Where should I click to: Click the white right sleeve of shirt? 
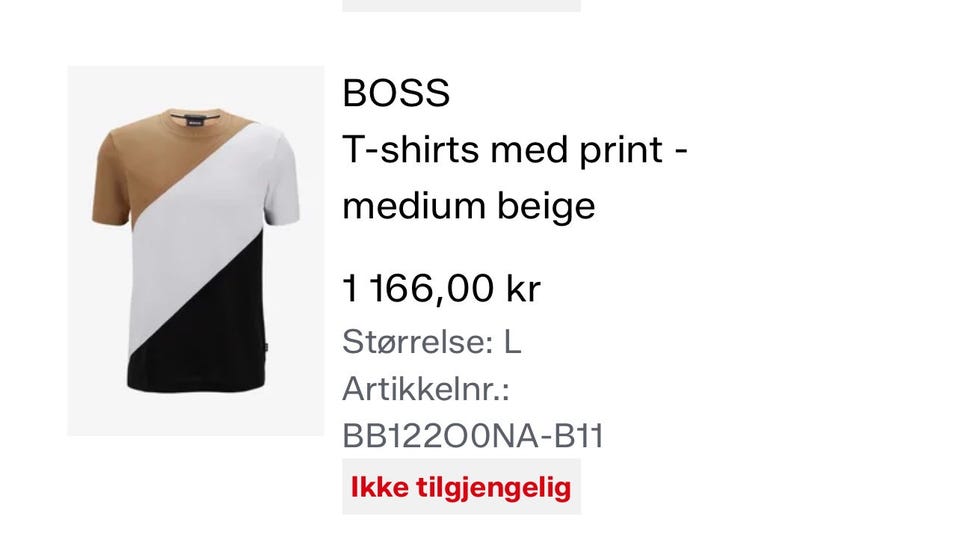(x=282, y=181)
